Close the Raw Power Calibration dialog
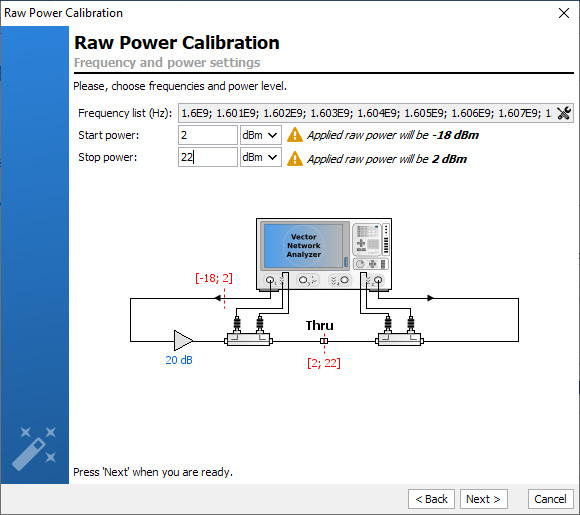 point(564,13)
